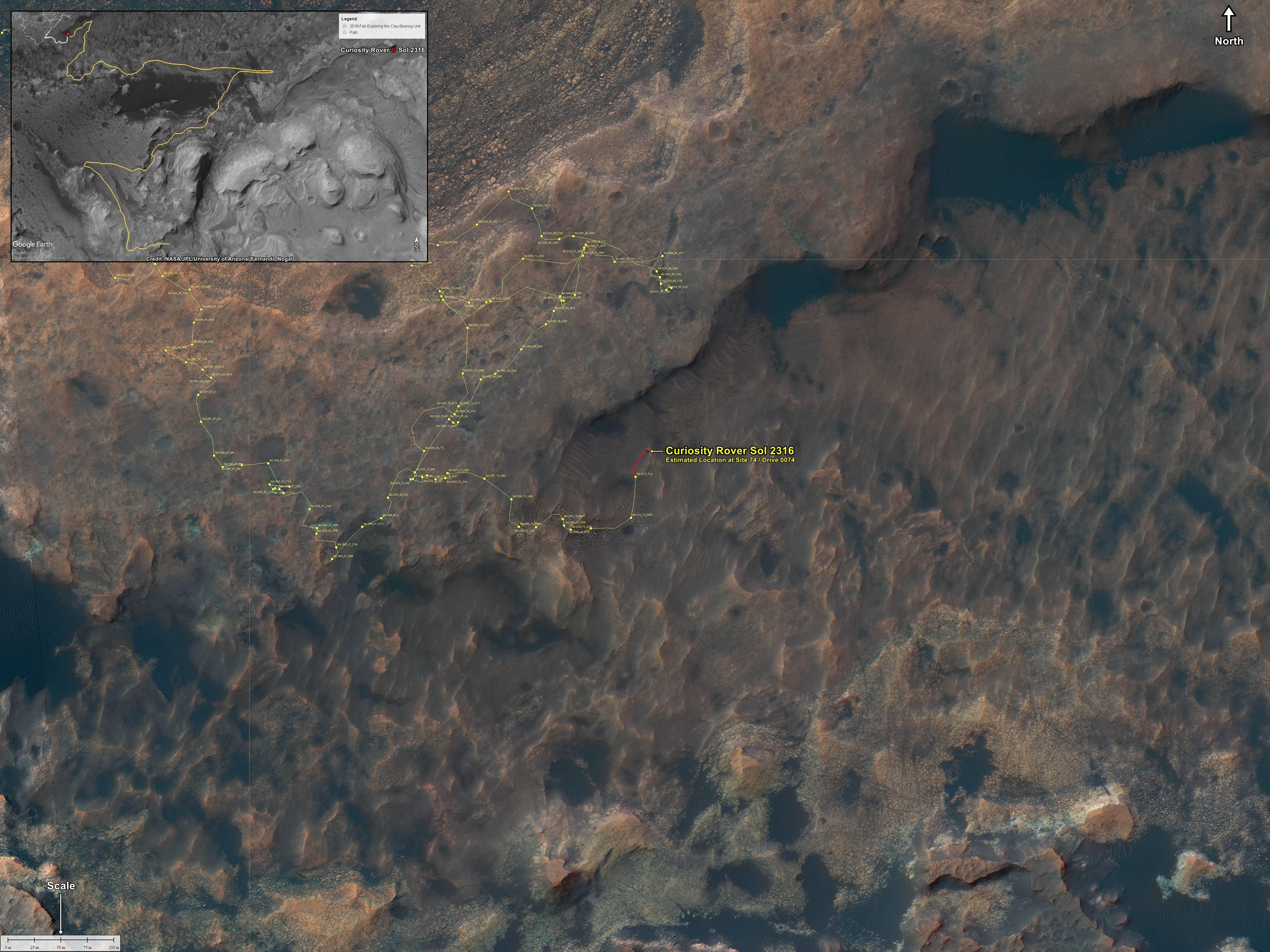Click the distance scale bar
This screenshot has height=952, width=1270.
[x=61, y=940]
